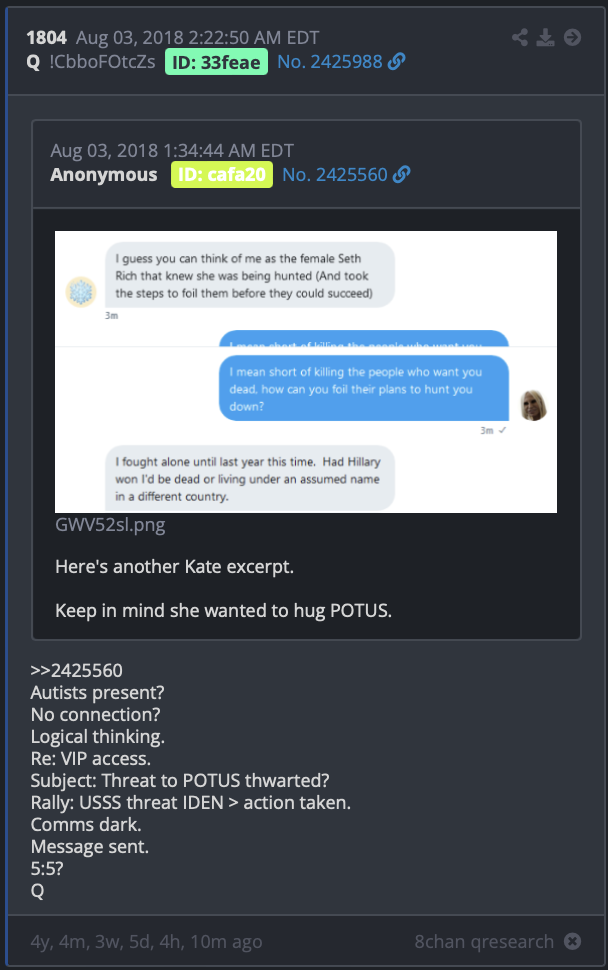The width and height of the screenshot is (608, 970).
Task: Click the share icon on post 1804
Action: click(520, 37)
